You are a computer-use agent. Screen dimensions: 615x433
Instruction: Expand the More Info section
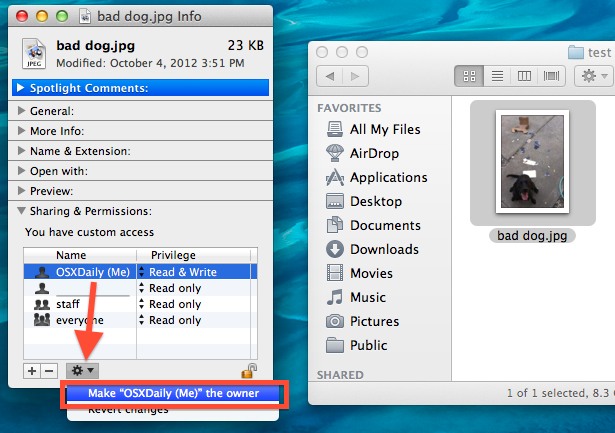21,131
